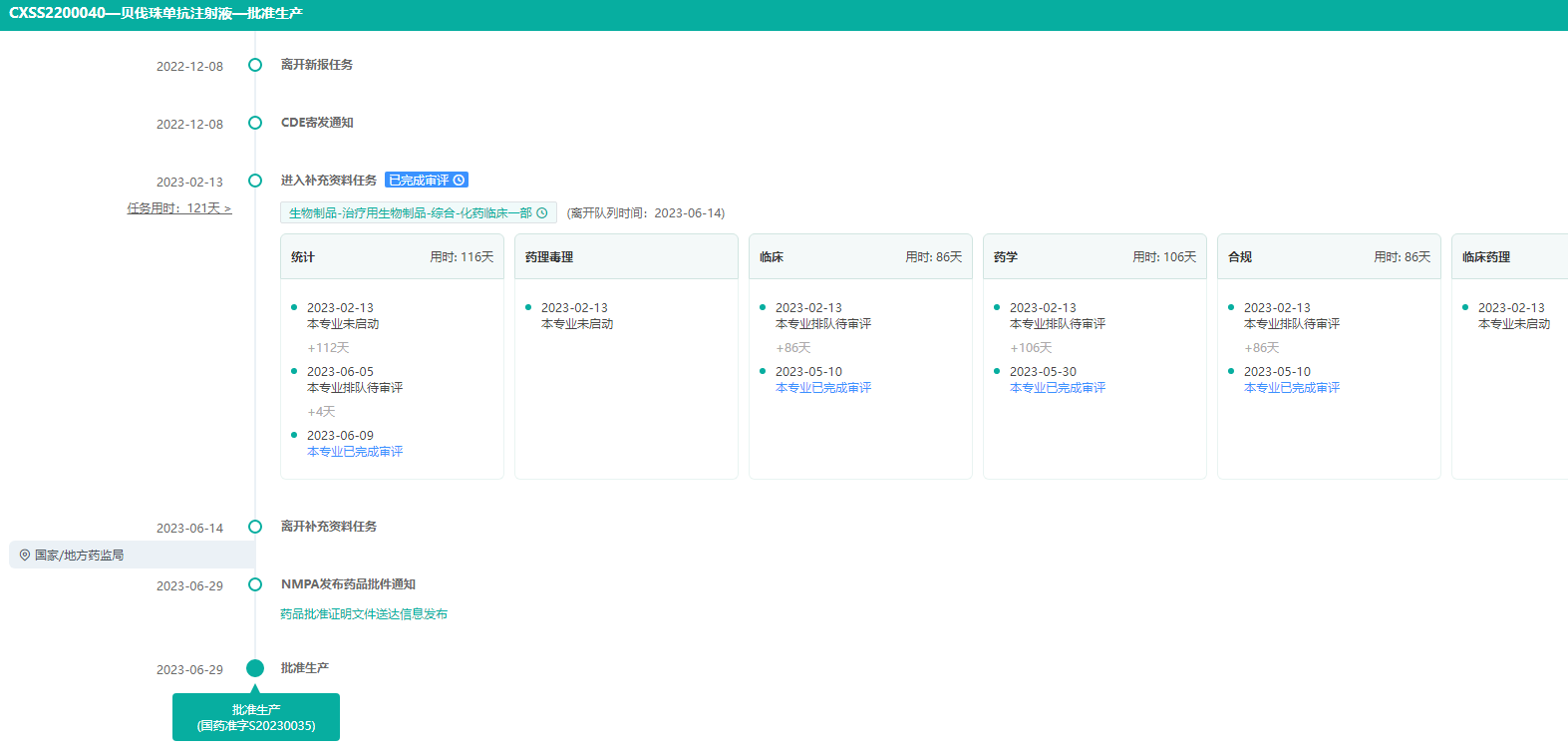Screen dimensions: 1568x753
Task: Click the NMPA发布药品批件通知 timeline circle
Action: coord(255,584)
